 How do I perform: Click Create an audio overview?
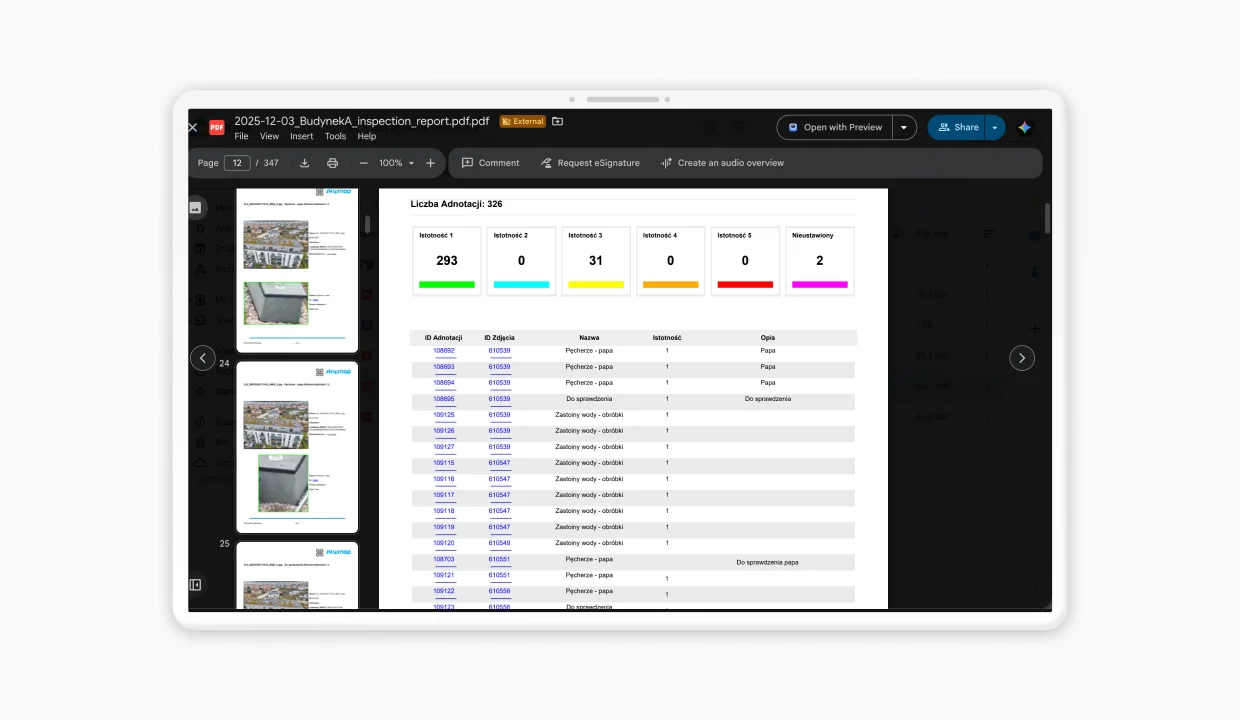tap(722, 163)
